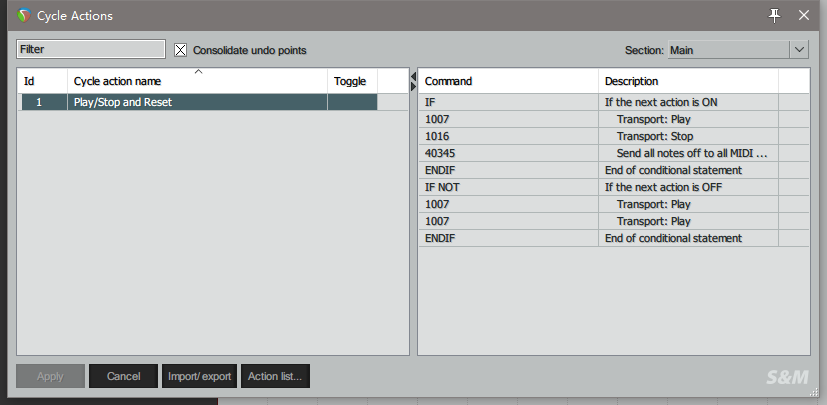
Task: Toggle Consolidate undo points checkbox
Action: 180,50
